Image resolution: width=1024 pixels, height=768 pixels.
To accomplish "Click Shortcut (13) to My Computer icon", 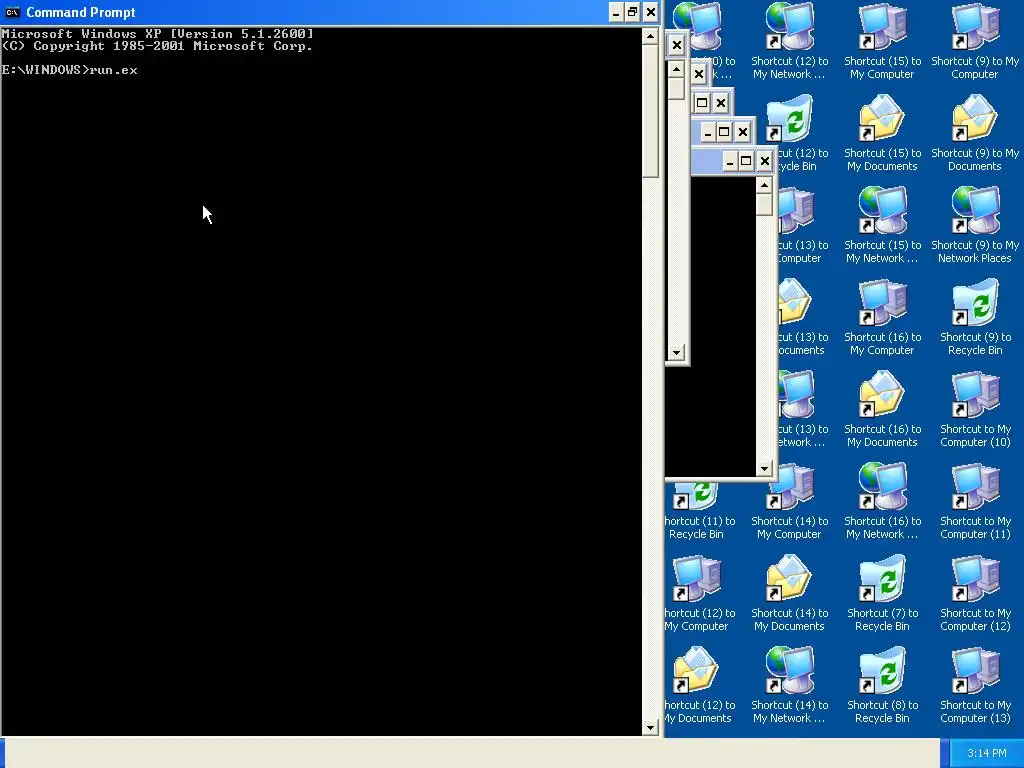I will click(x=803, y=225).
